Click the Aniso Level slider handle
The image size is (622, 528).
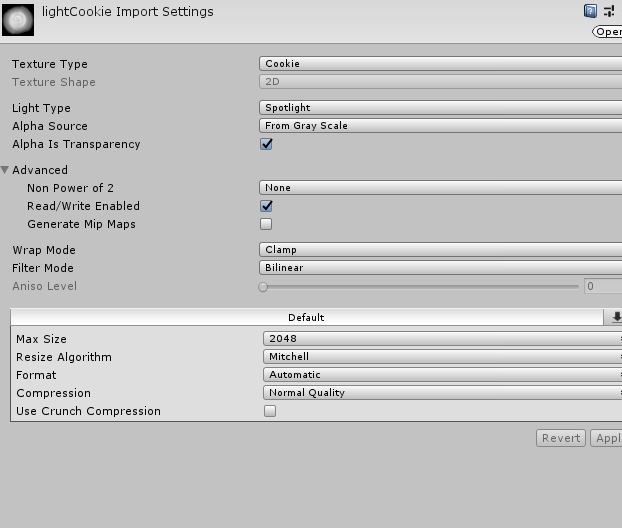point(263,287)
